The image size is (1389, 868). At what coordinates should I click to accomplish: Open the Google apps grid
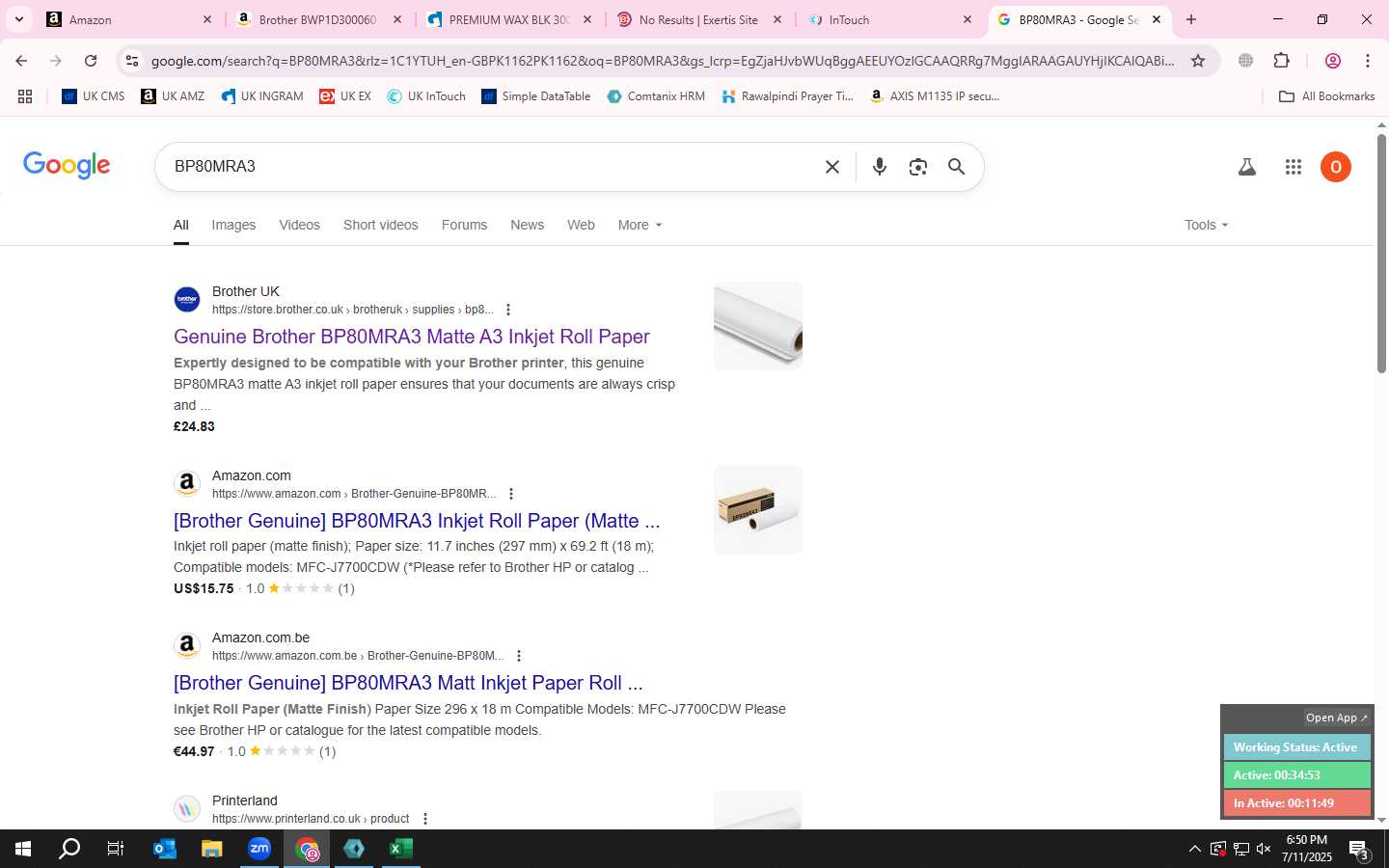(1294, 167)
